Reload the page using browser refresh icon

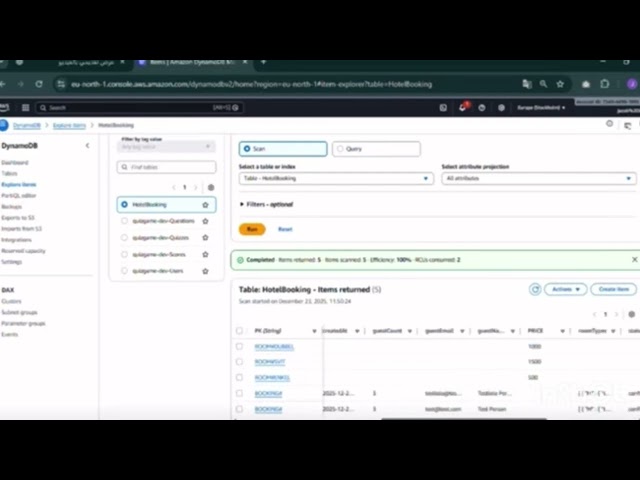(x=39, y=84)
